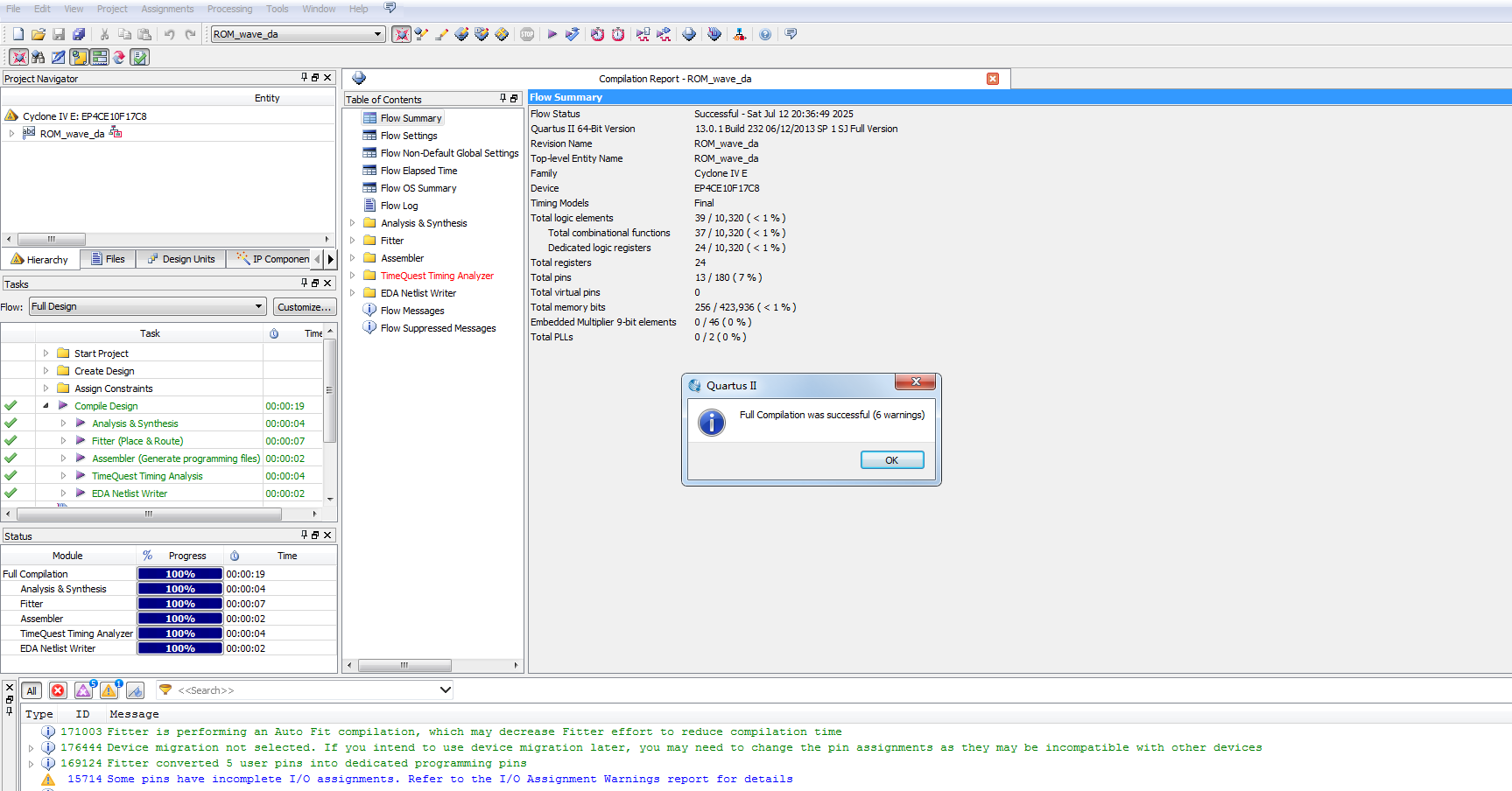Open the Flow Full Design dropdown
This screenshot has width=1512, height=791.
[259, 306]
